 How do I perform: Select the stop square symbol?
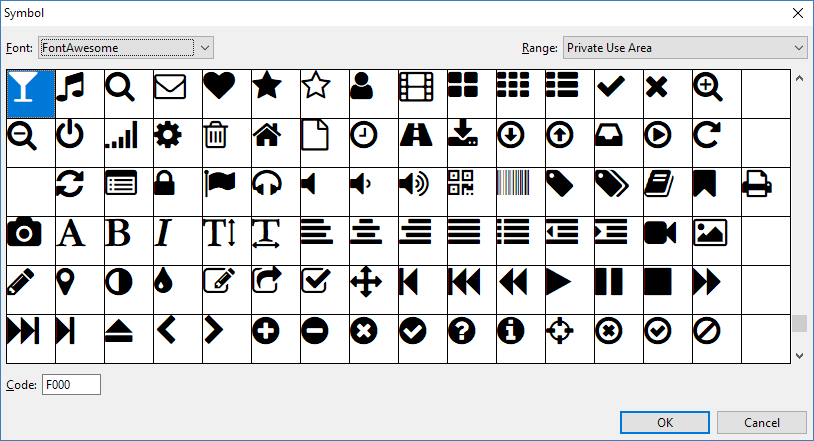pyautogui.click(x=668, y=289)
